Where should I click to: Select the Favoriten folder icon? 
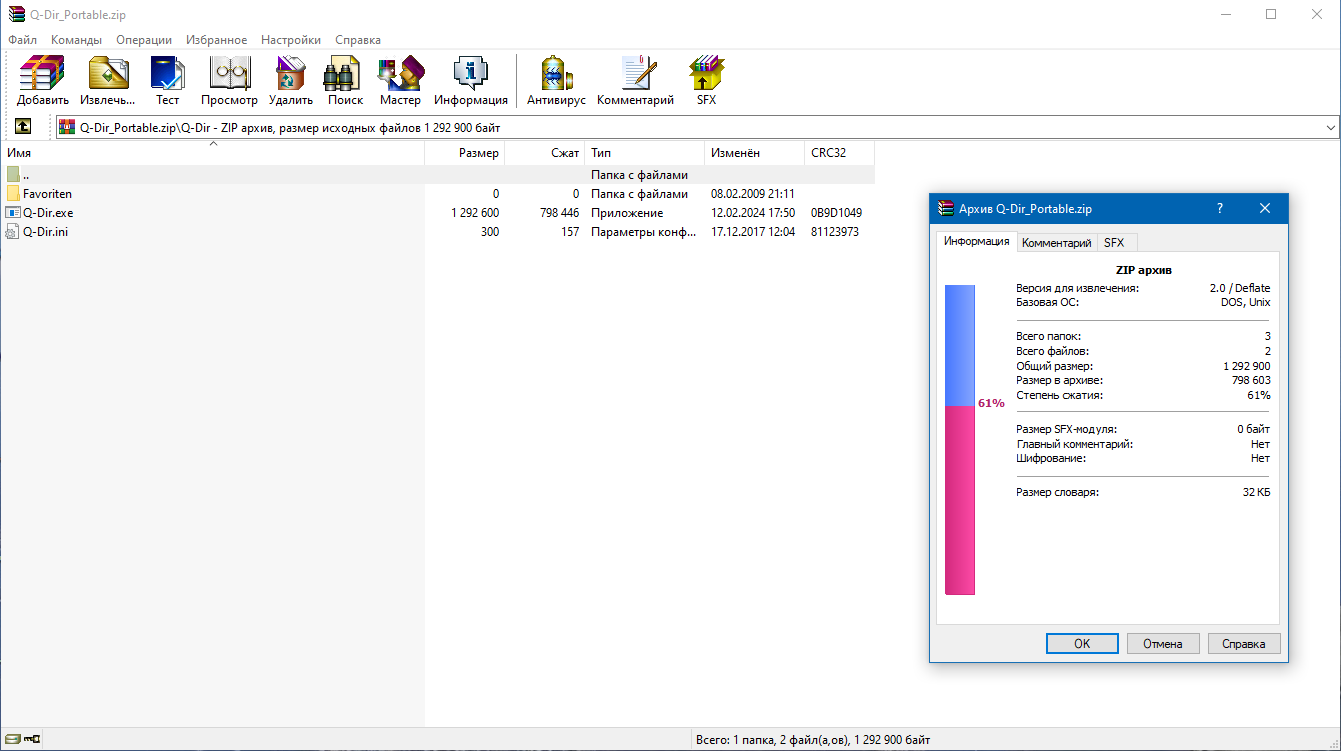point(13,194)
